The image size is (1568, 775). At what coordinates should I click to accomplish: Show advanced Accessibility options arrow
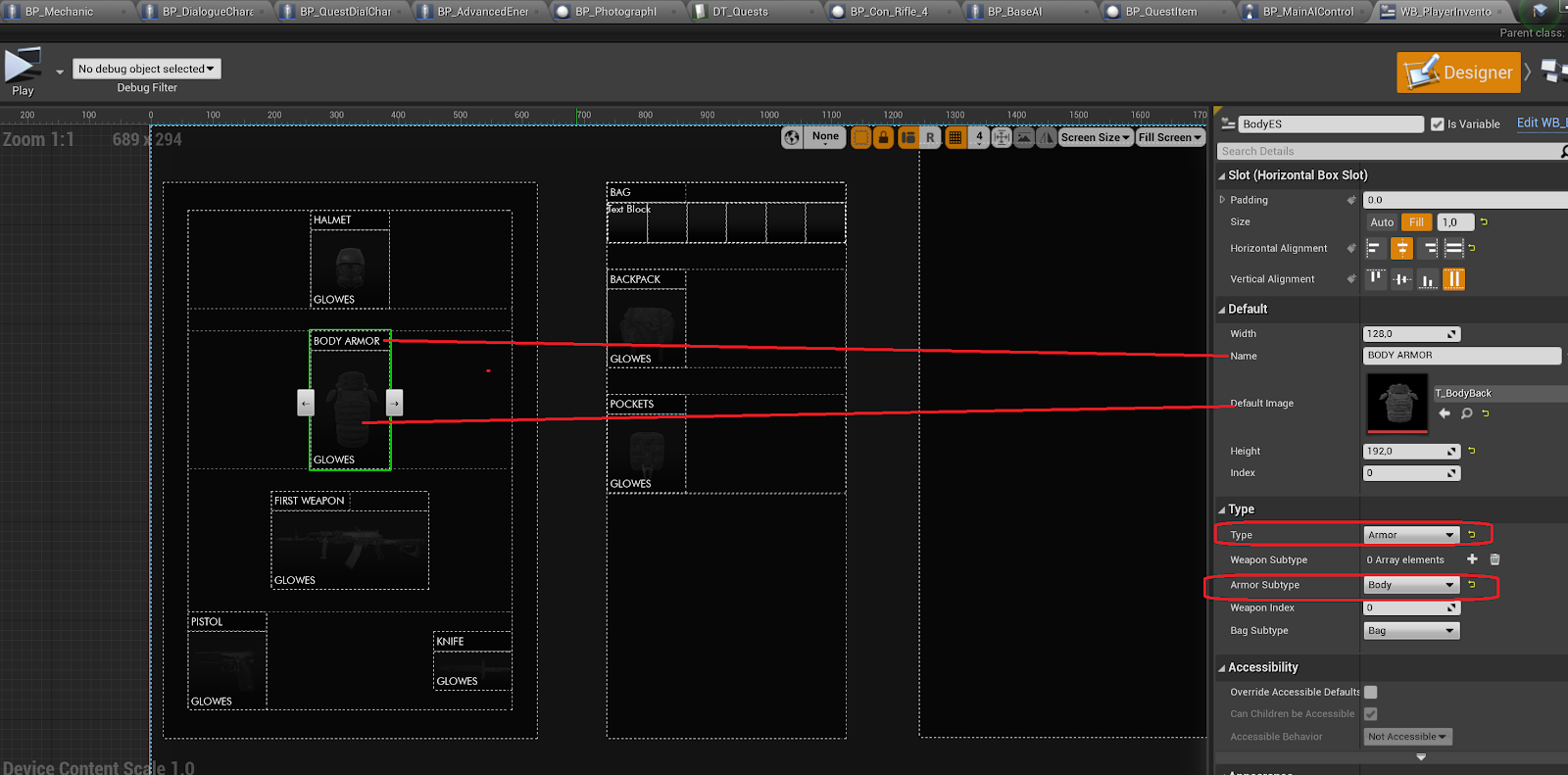coord(1421,757)
